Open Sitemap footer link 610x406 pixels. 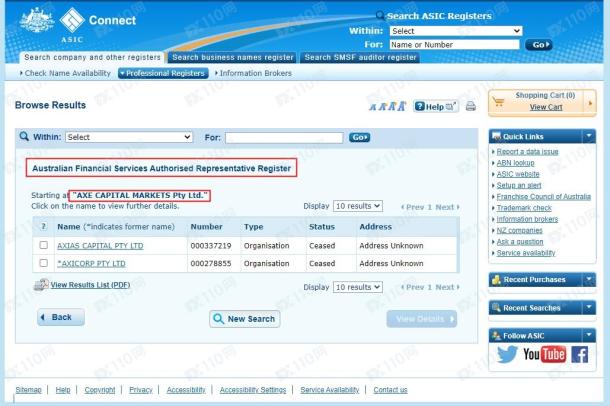point(28,390)
